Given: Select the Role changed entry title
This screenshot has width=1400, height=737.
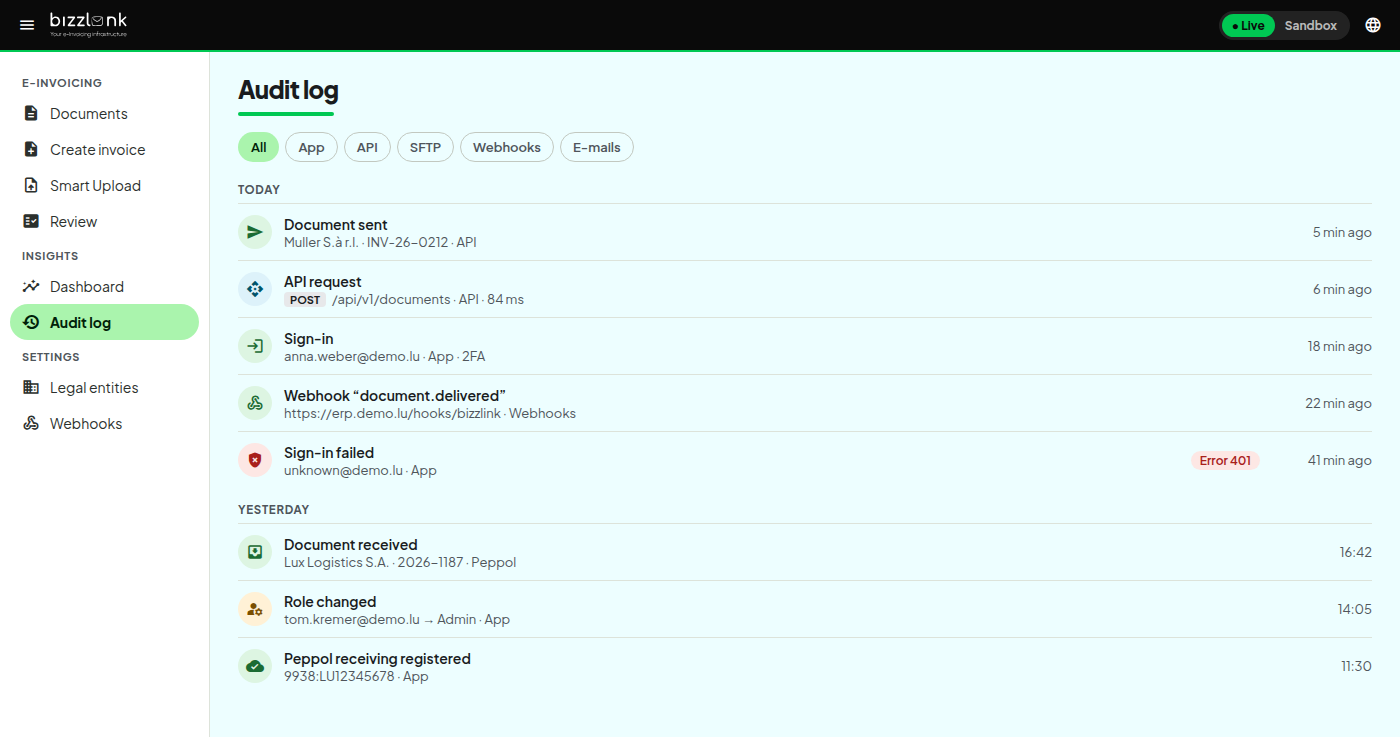Looking at the screenshot, I should tap(330, 602).
